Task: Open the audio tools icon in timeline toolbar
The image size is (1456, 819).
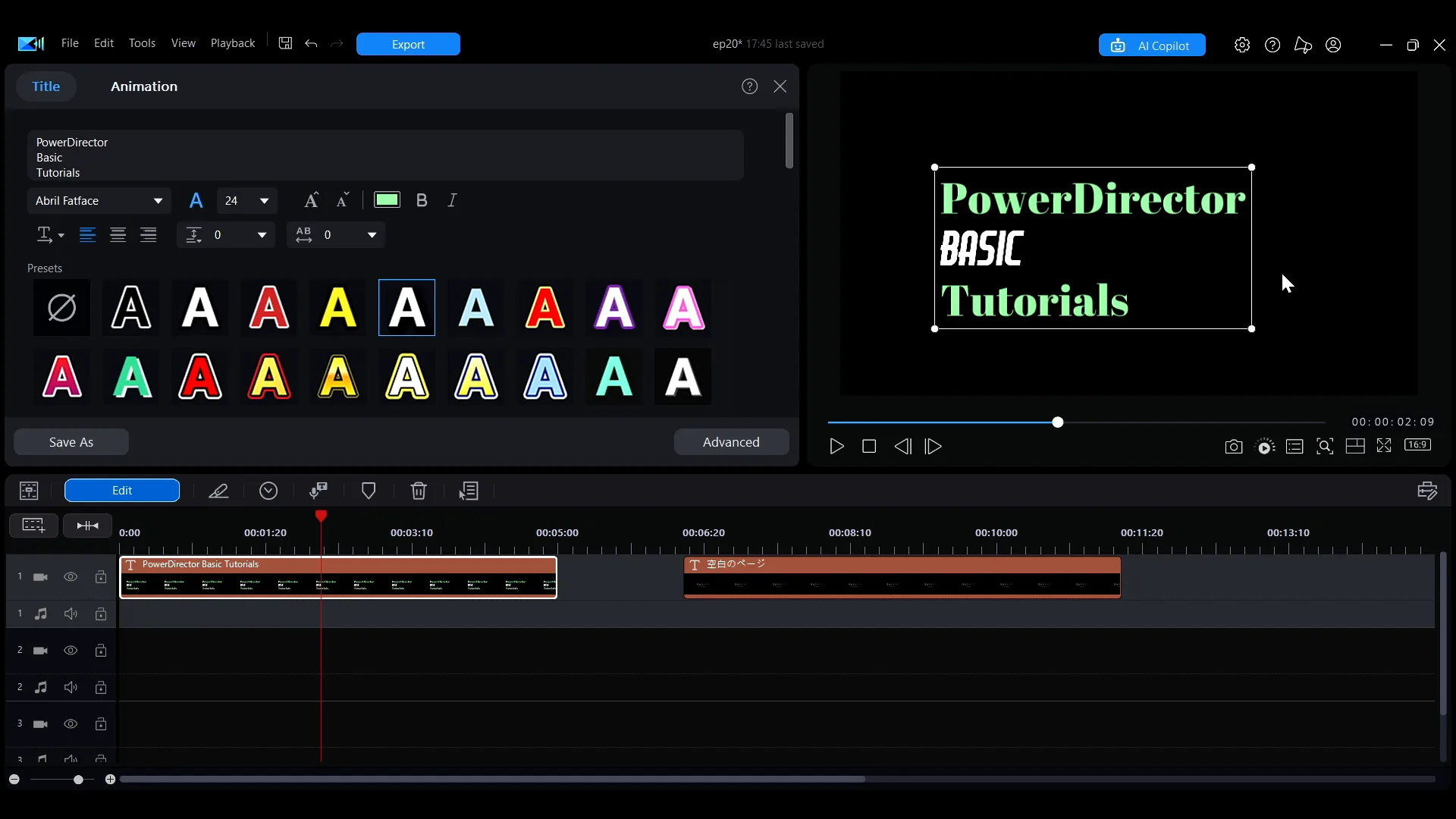Action: click(x=318, y=491)
